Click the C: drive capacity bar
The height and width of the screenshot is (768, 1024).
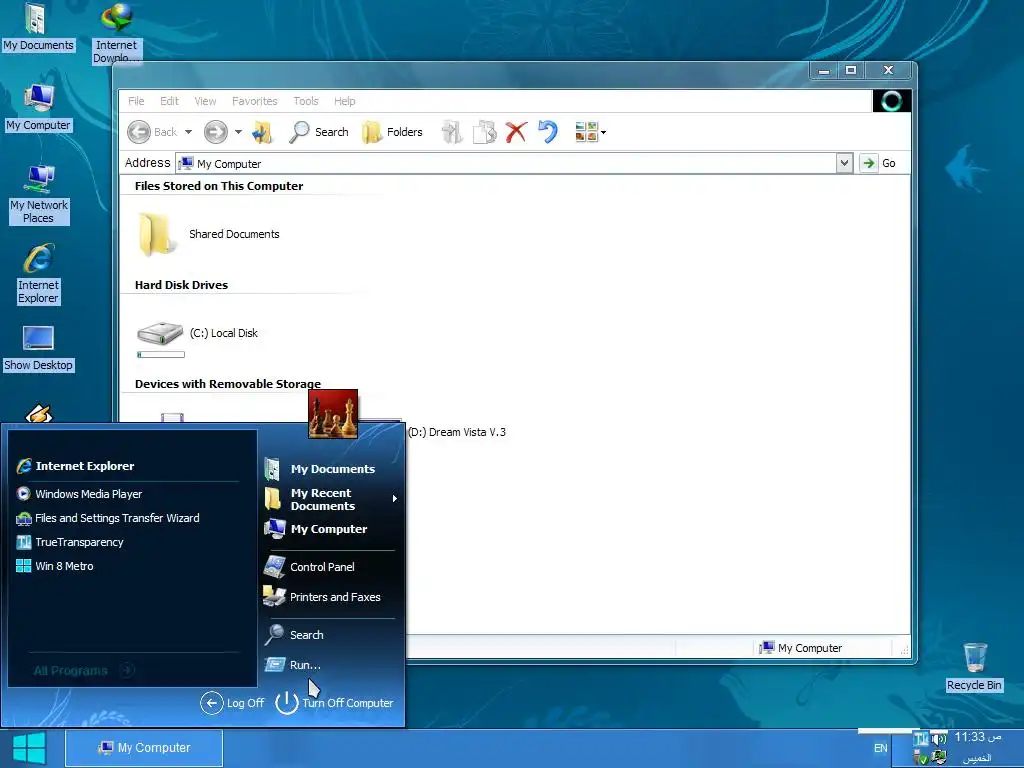click(161, 355)
